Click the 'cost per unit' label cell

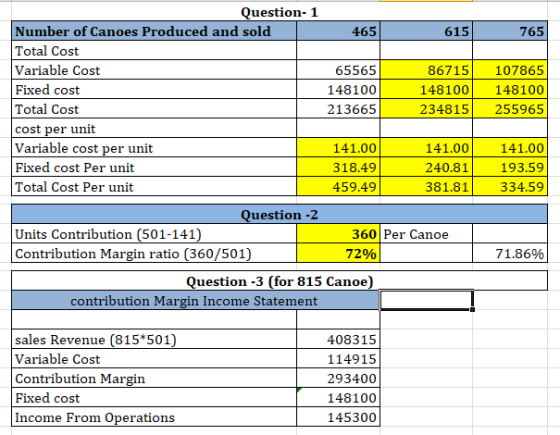(154, 128)
